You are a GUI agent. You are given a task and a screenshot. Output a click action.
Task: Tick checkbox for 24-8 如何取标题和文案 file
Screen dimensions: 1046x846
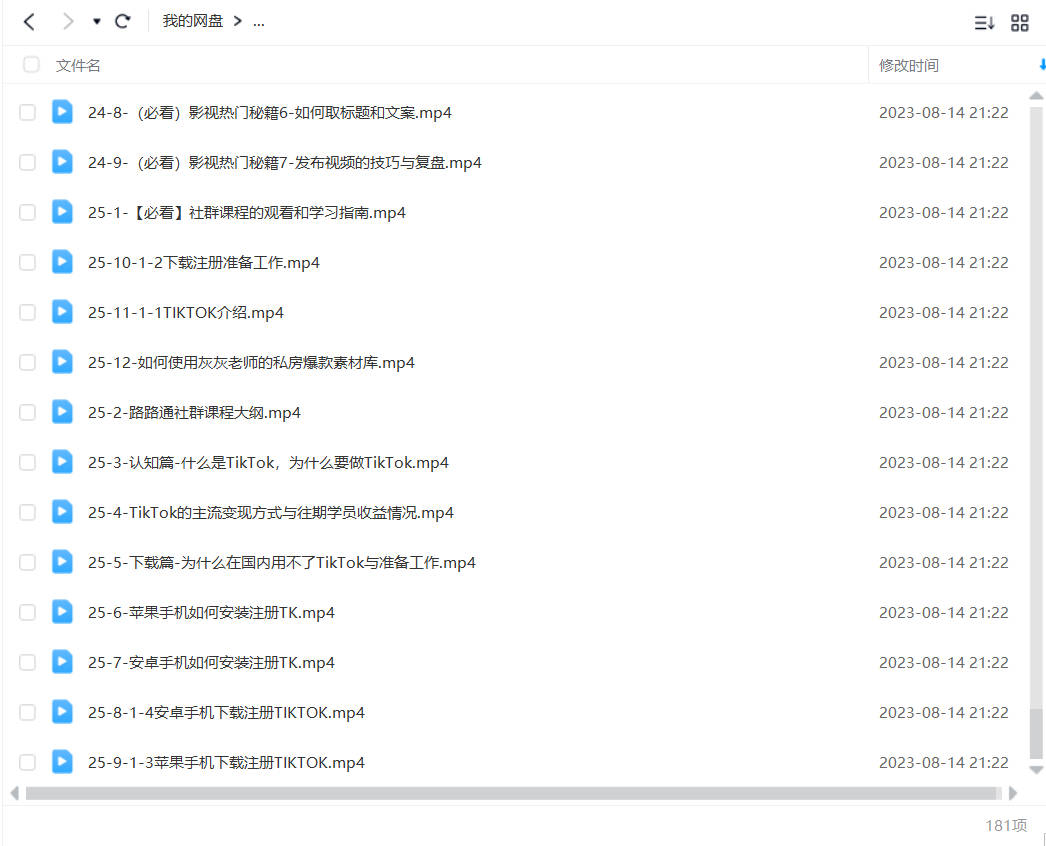[27, 112]
